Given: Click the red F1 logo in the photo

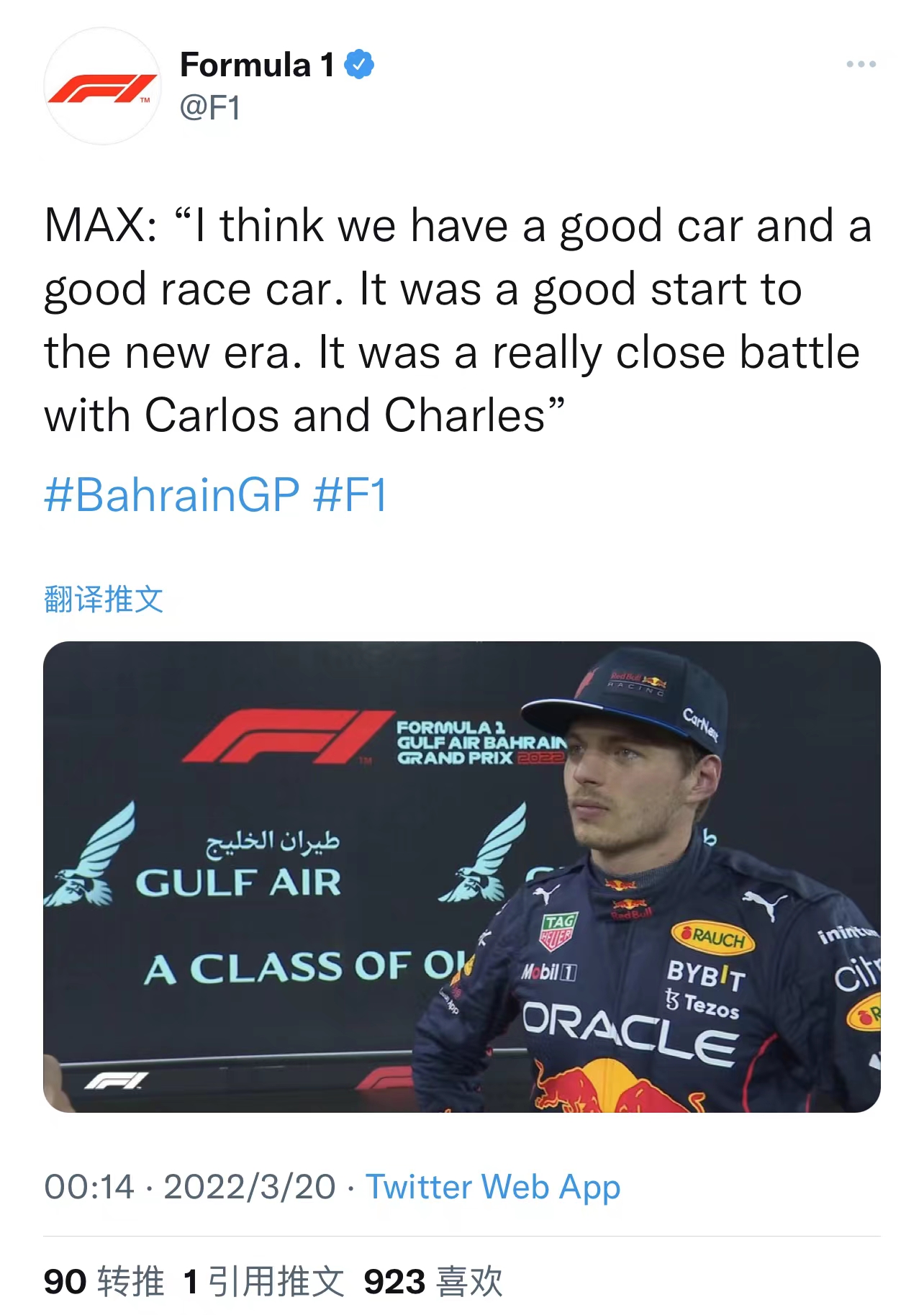Looking at the screenshot, I should tap(286, 736).
